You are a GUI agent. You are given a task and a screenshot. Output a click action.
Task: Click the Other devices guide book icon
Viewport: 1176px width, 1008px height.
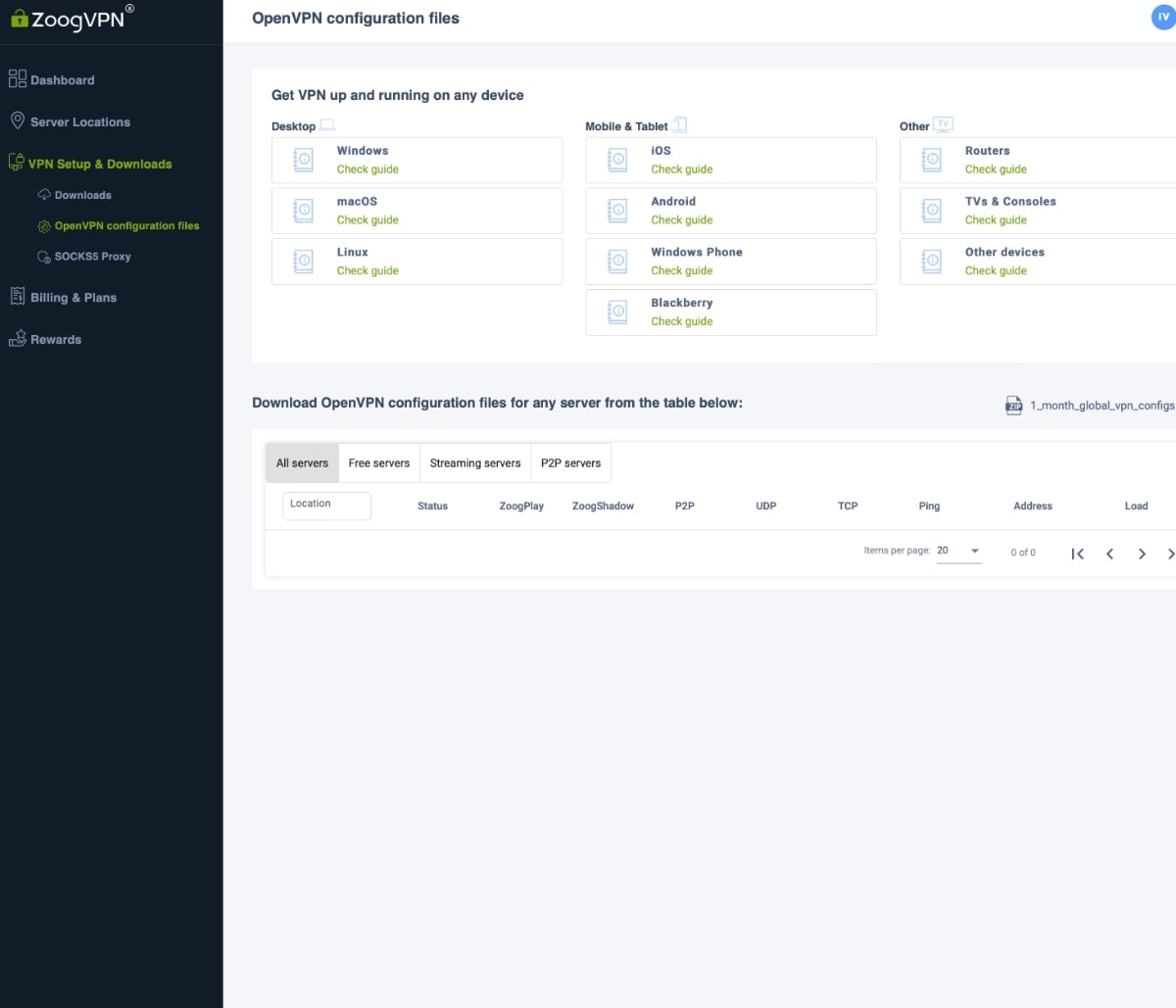point(932,261)
